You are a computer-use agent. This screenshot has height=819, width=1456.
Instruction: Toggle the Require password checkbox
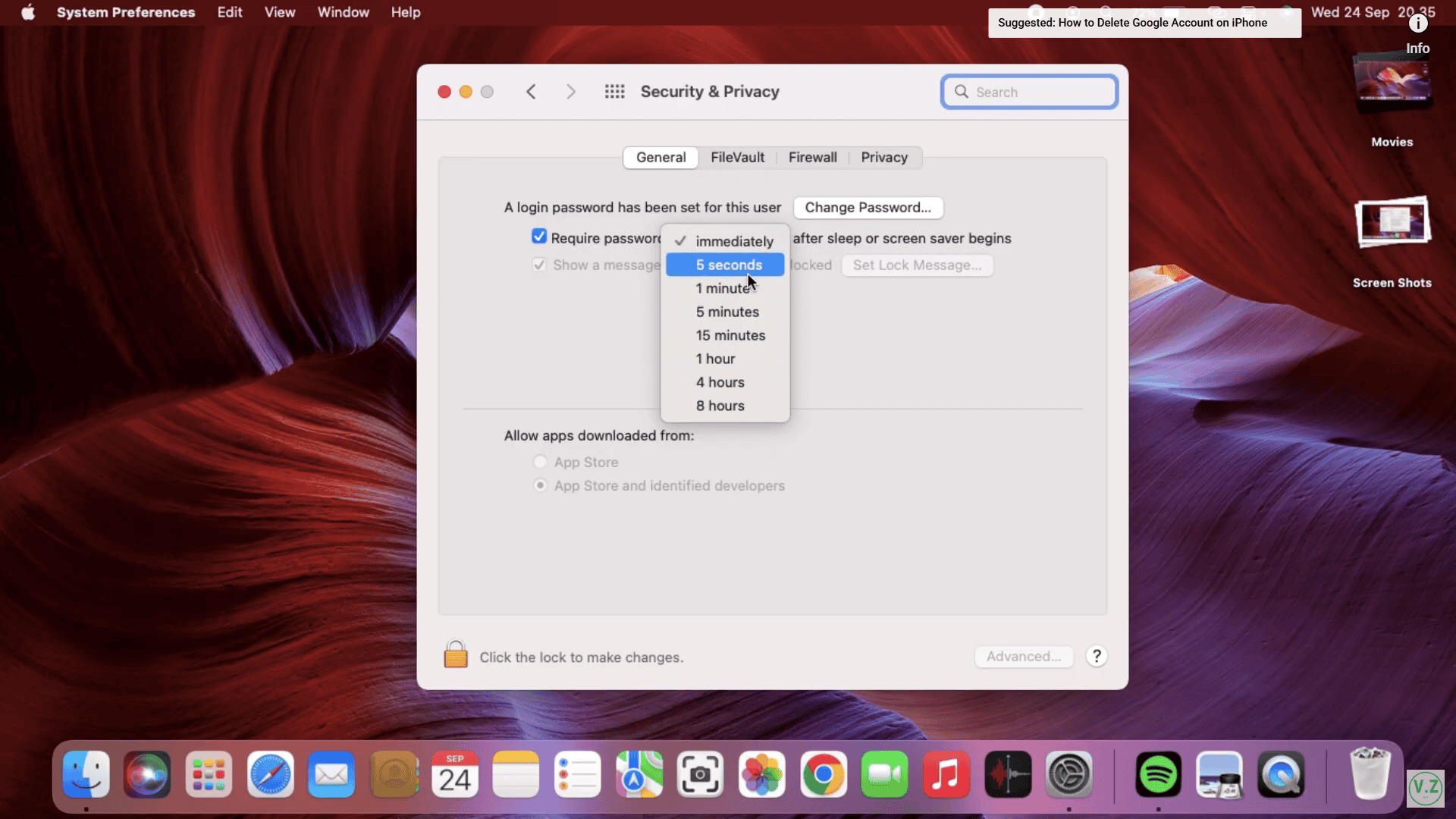click(539, 237)
